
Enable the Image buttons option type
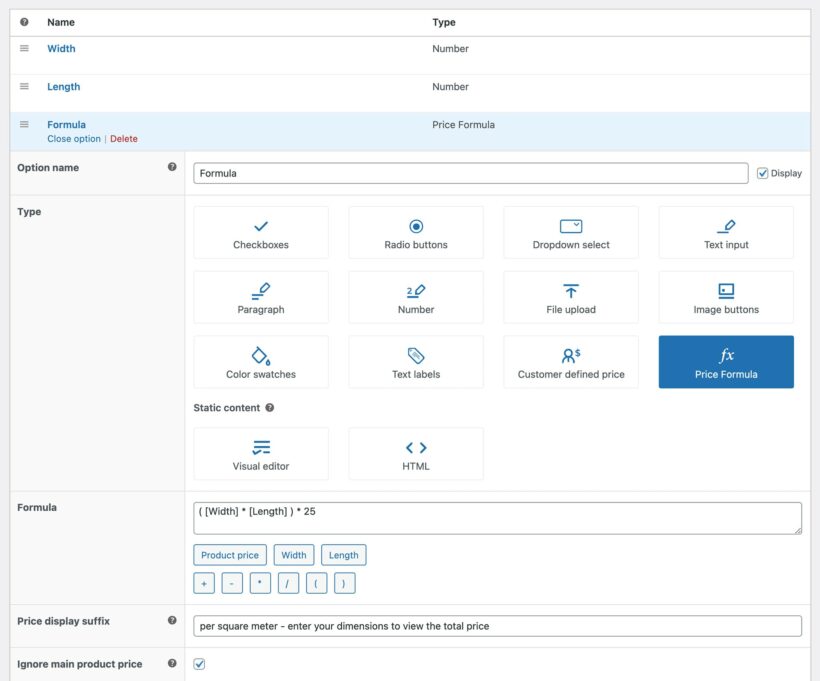click(x=726, y=296)
